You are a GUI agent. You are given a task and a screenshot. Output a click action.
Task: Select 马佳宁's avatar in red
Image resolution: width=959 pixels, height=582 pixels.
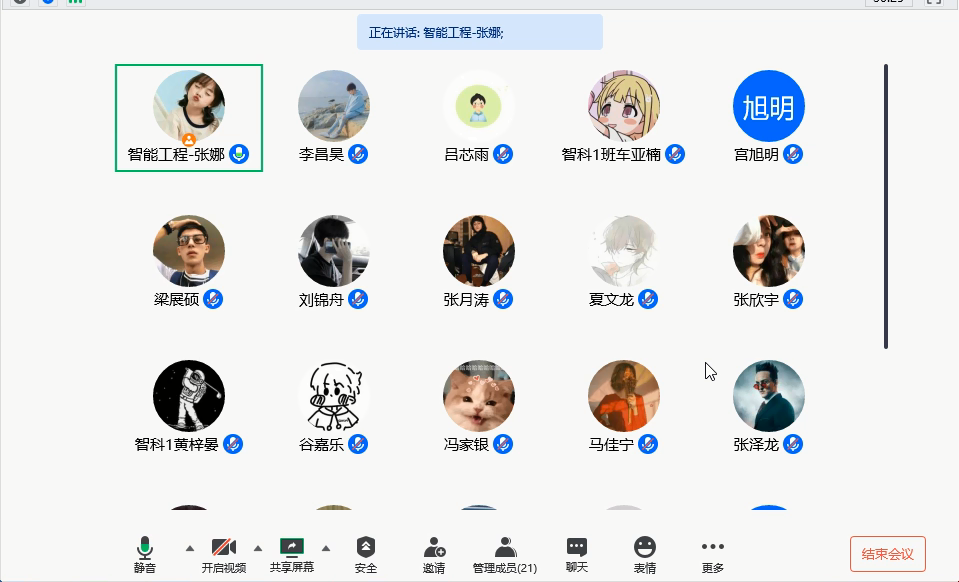(624, 396)
